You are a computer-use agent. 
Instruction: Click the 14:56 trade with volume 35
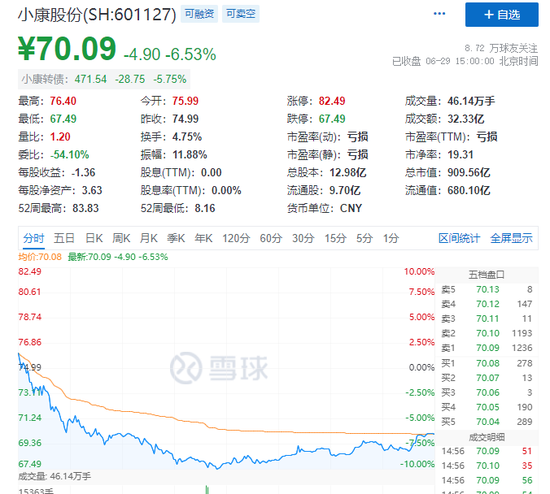[x=487, y=466]
